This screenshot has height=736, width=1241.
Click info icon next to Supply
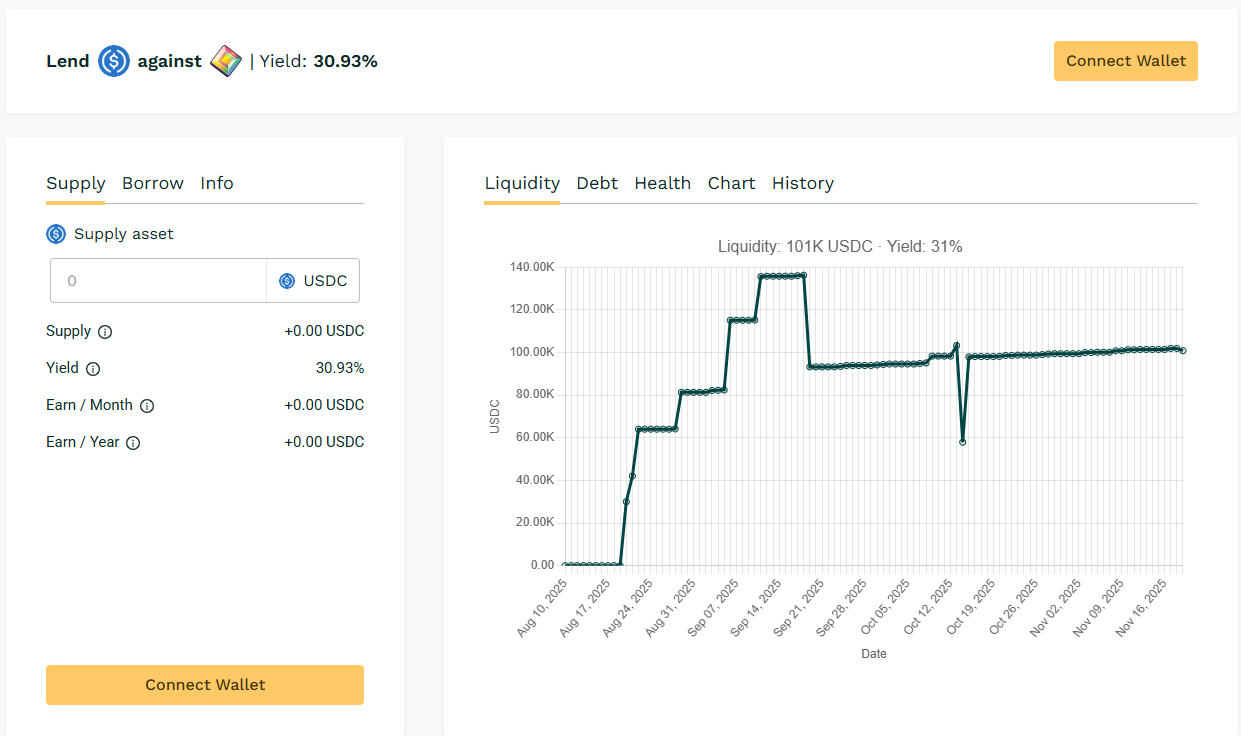coord(105,332)
